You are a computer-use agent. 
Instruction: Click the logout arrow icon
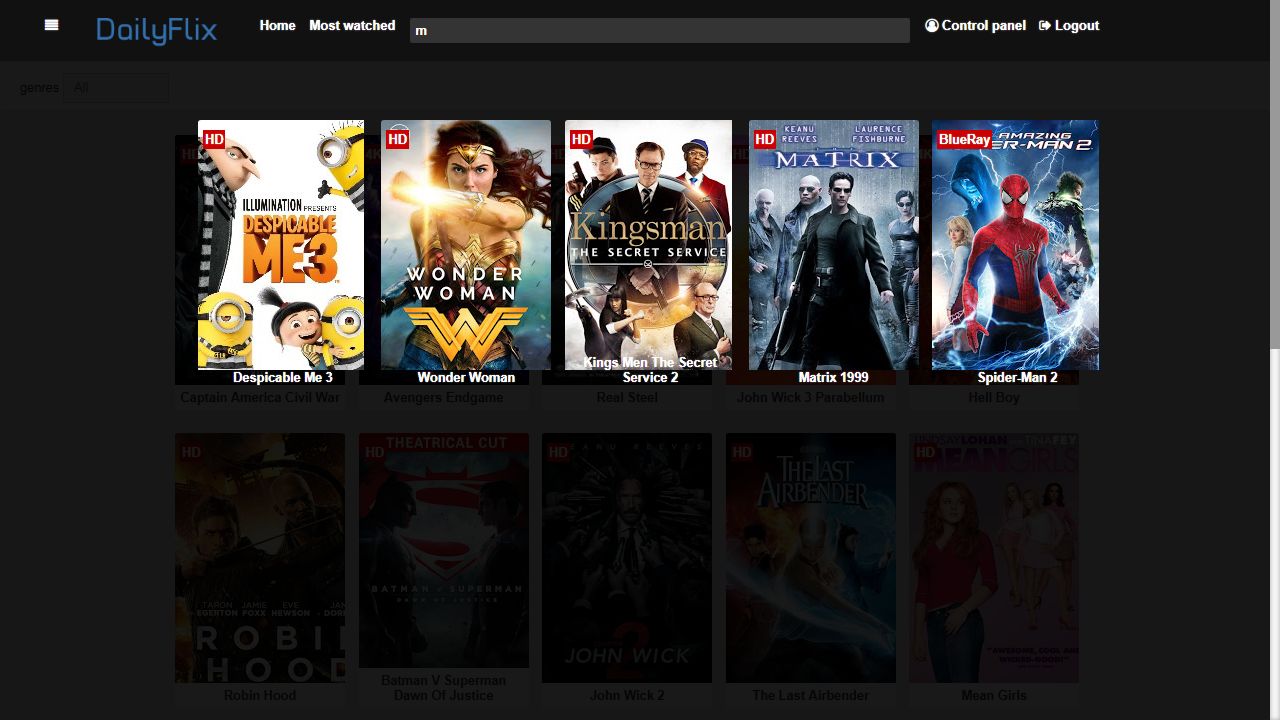tap(1045, 25)
